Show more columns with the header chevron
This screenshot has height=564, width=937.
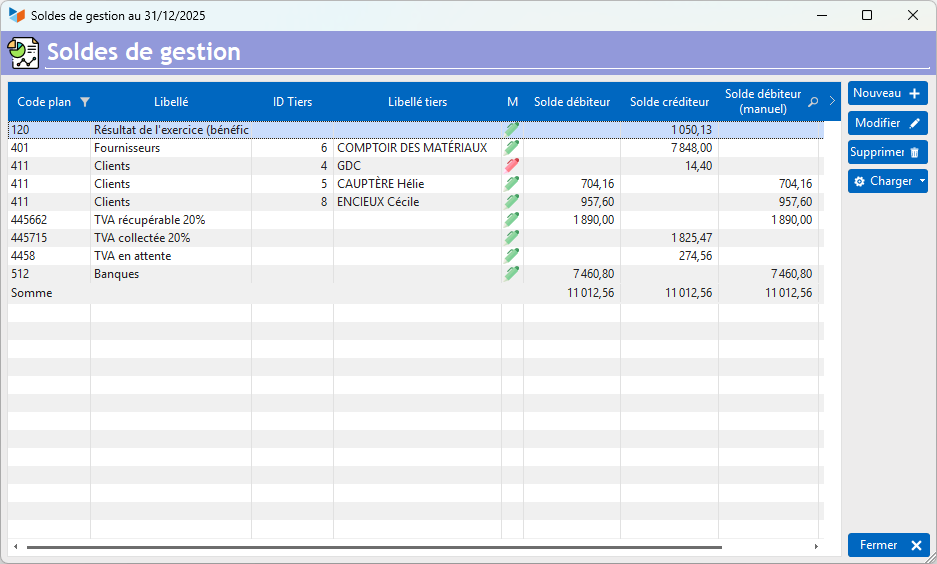(832, 101)
